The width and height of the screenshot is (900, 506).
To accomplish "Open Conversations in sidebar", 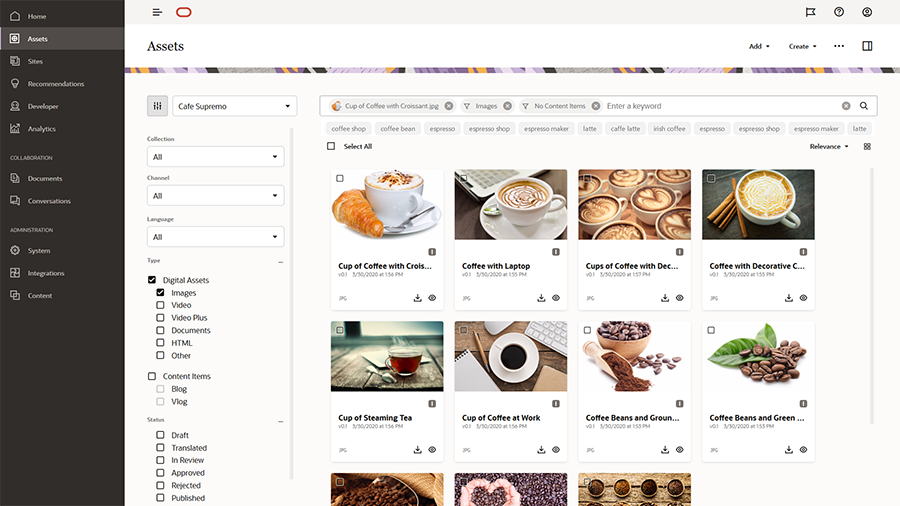I will pos(62,201).
